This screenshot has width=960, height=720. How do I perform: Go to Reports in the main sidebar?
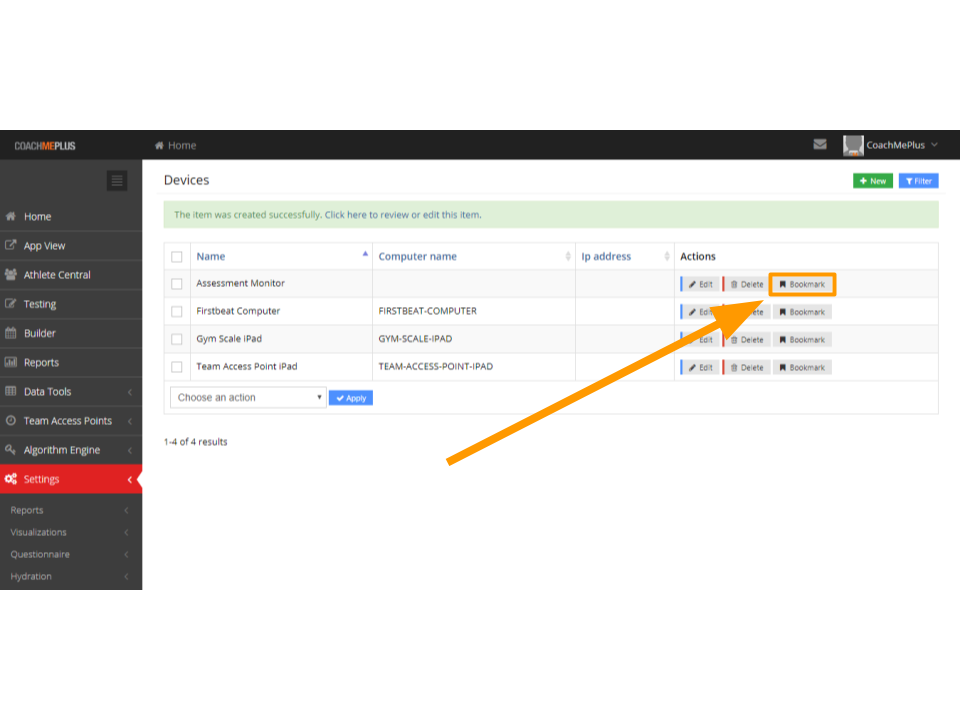pos(41,363)
